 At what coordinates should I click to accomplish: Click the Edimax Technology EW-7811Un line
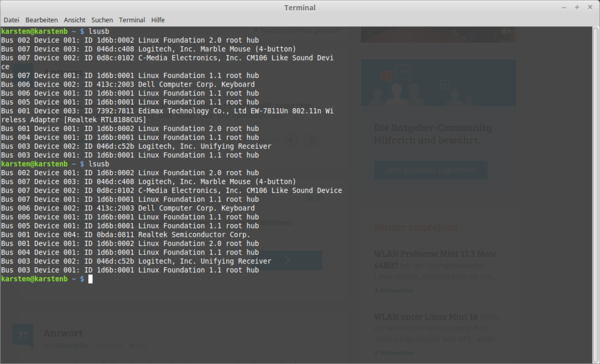[167, 111]
